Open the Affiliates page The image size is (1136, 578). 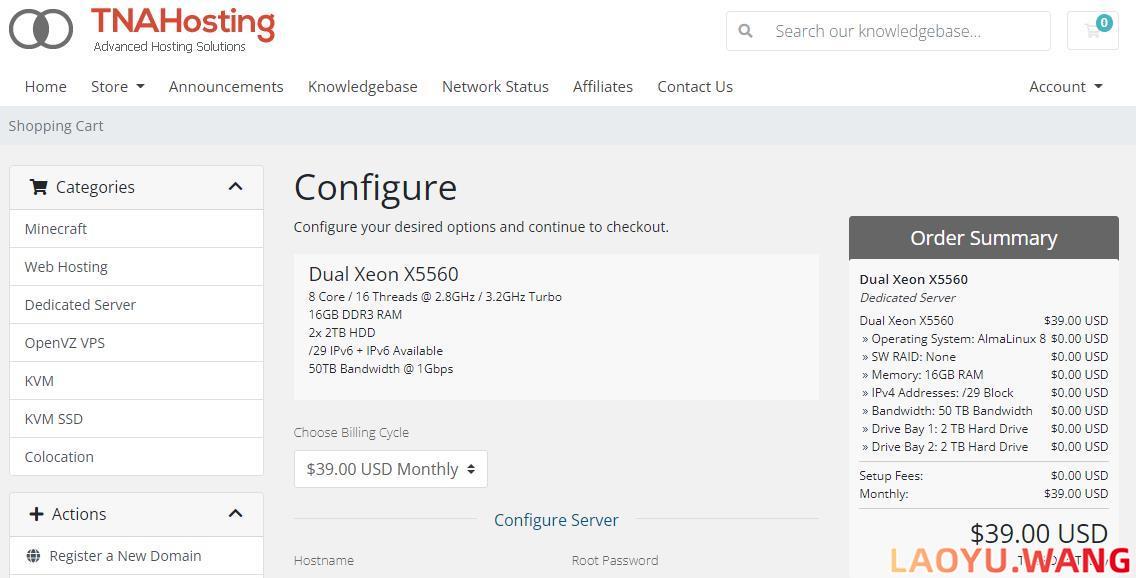click(x=603, y=87)
